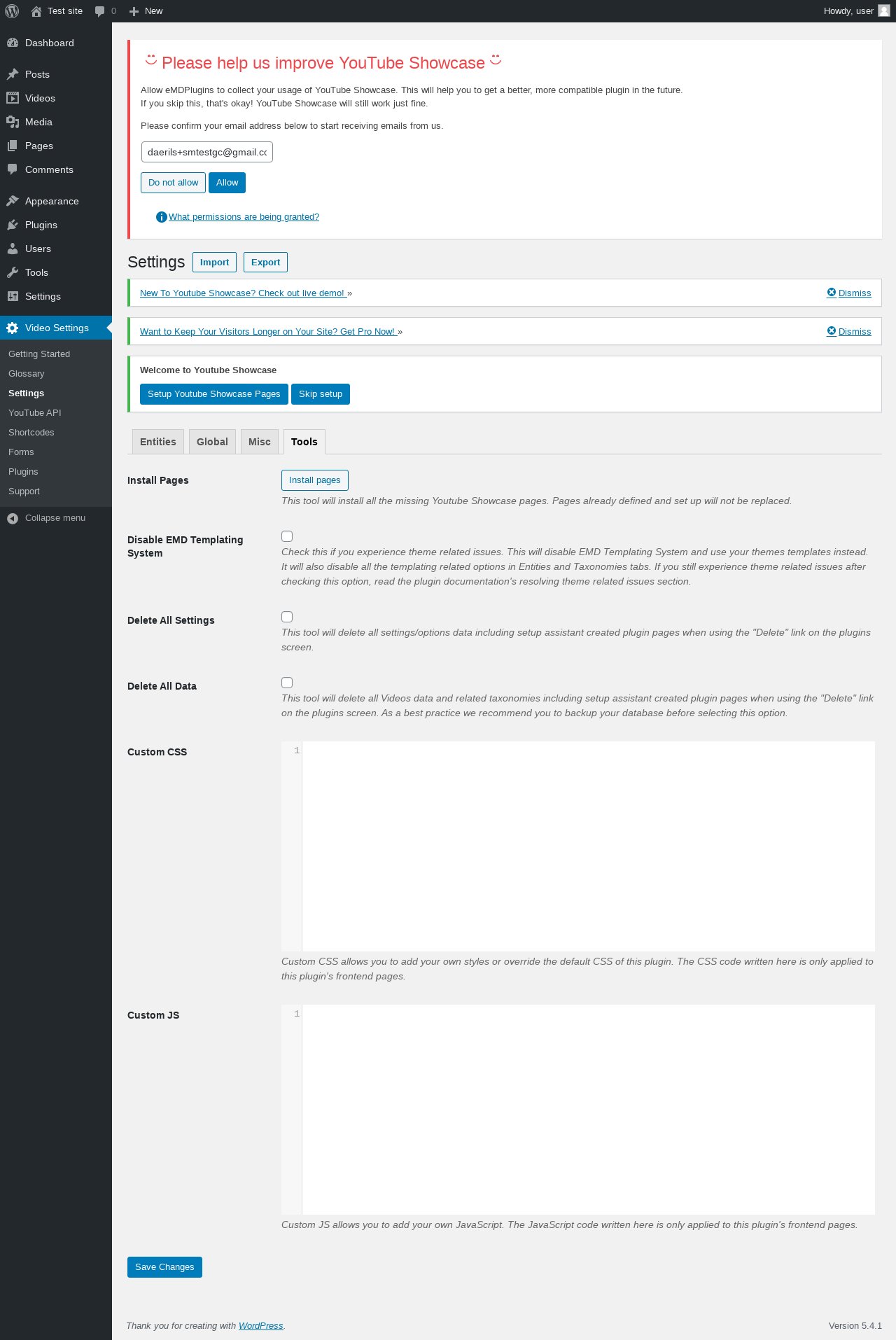
Task: Click the Skip setup button
Action: coord(321,394)
